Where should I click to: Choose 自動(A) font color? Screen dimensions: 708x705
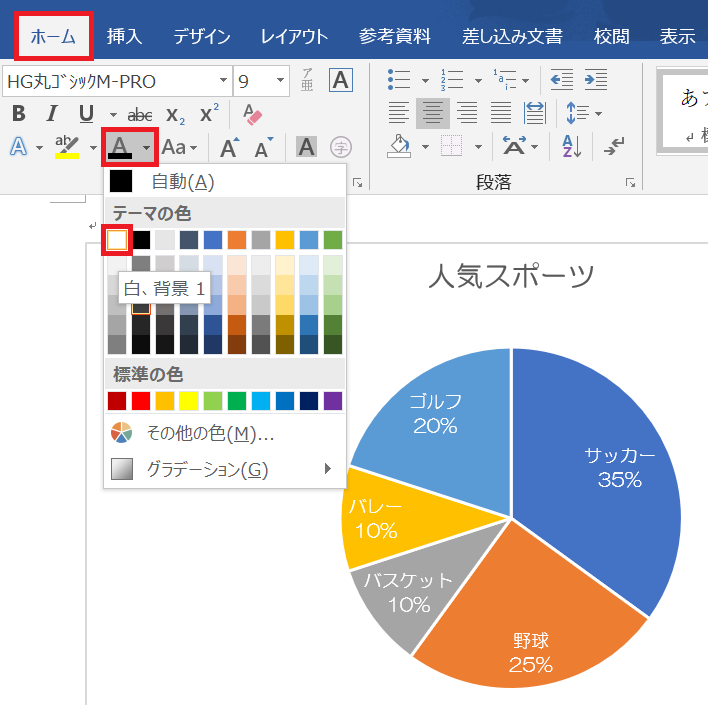225,182
